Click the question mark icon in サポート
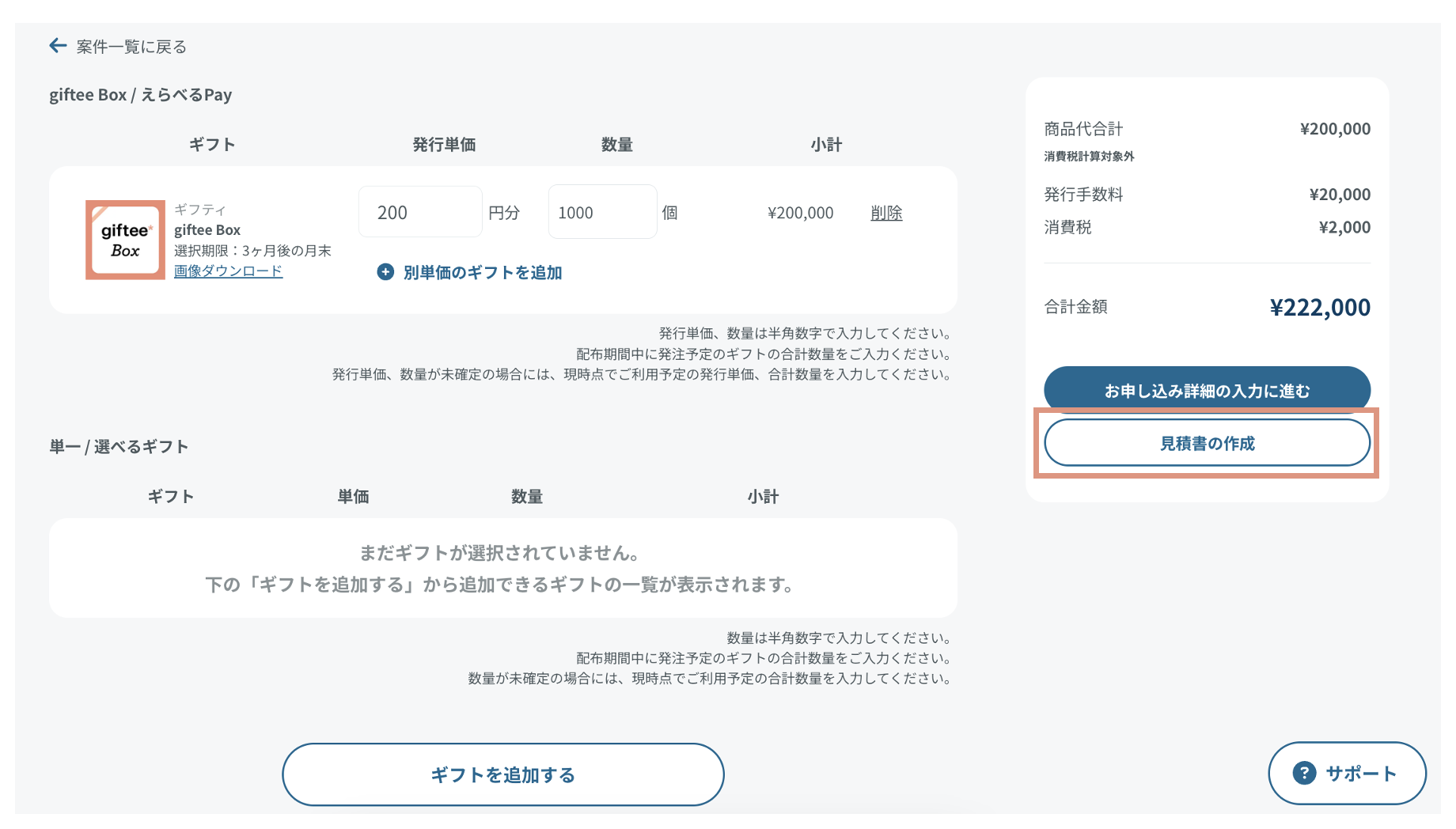This screenshot has height=829, width=1456. point(1304,773)
